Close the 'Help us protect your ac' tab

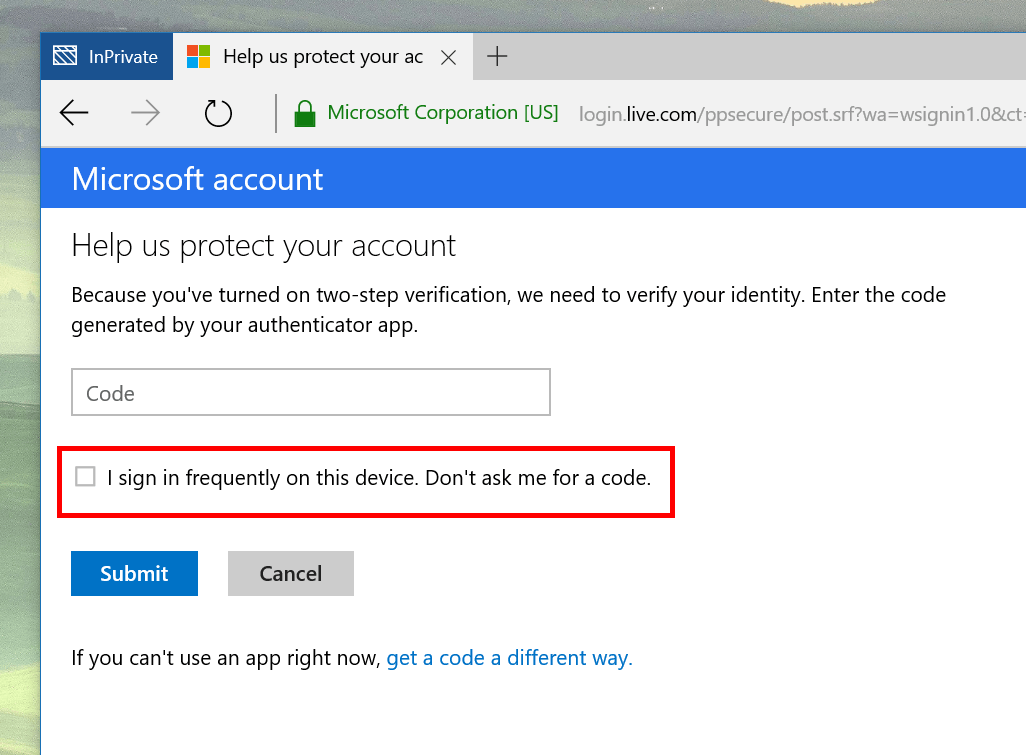pos(448,58)
